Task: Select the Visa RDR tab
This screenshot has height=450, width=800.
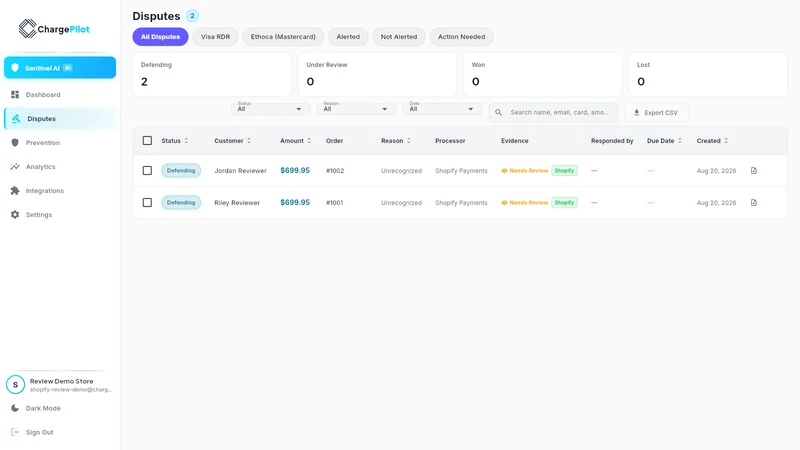Action: click(215, 37)
